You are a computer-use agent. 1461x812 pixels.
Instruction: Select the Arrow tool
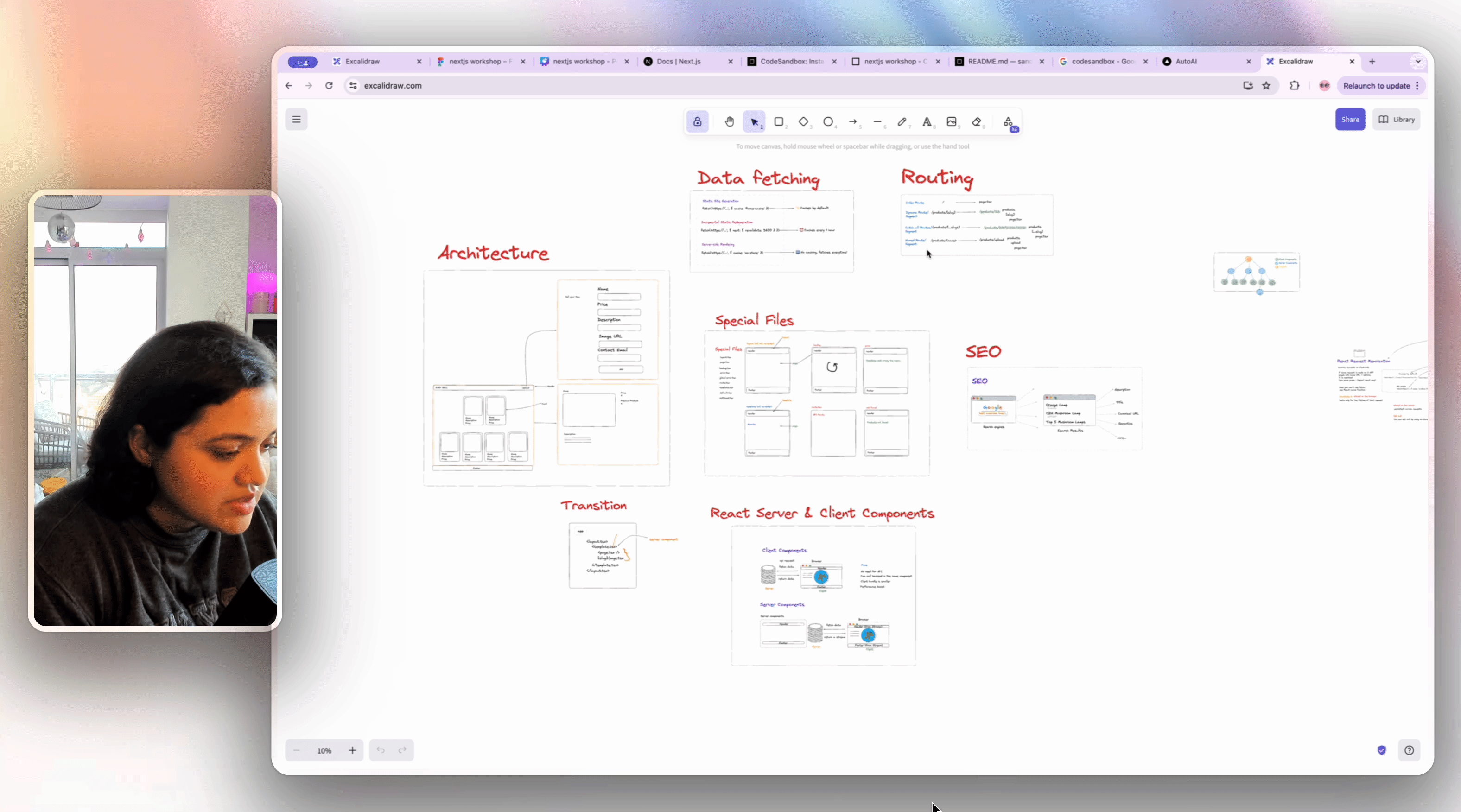tap(853, 122)
